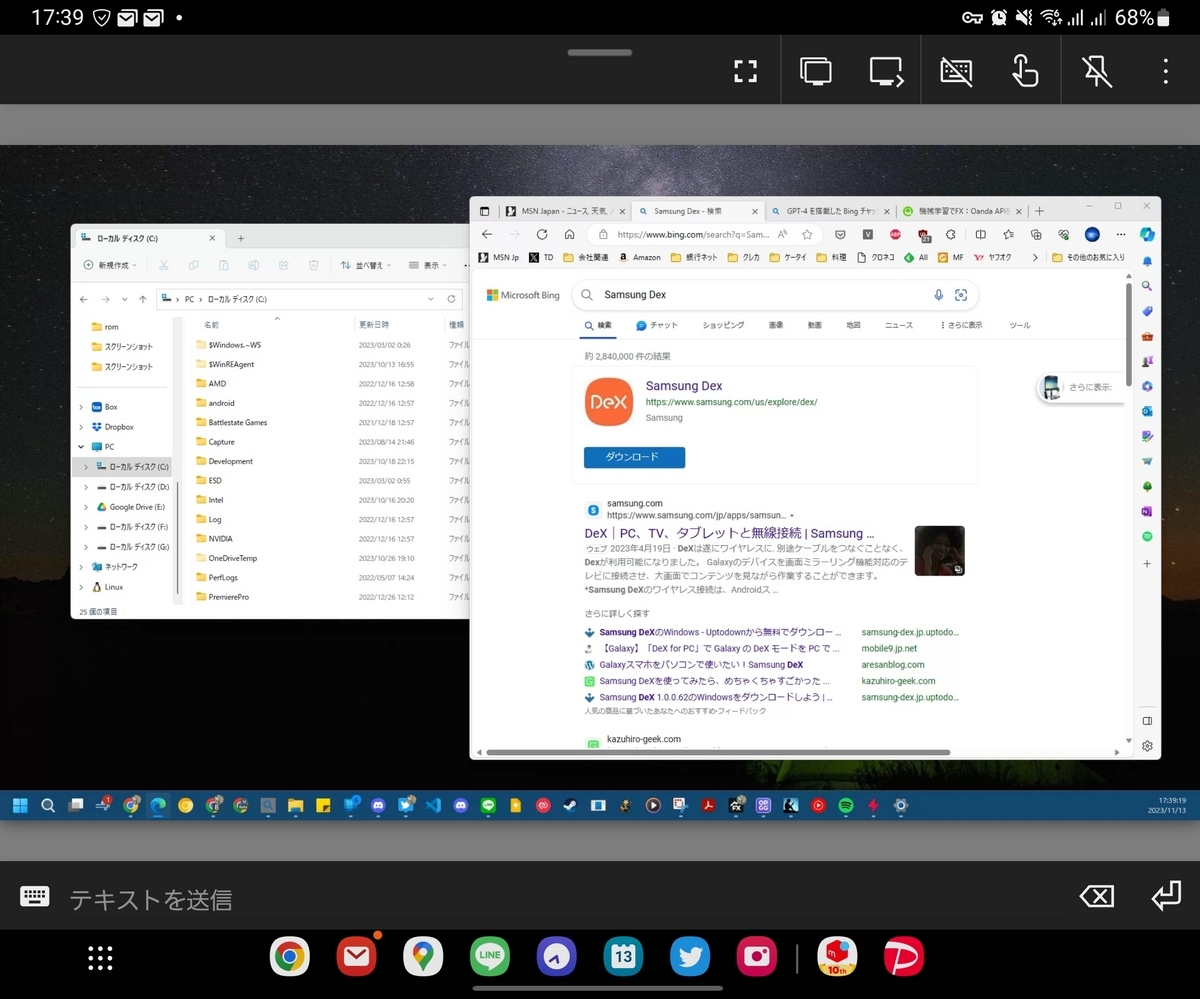Image resolution: width=1200 pixels, height=999 pixels.
Task: Open PayPay from the Android dock
Action: (x=904, y=957)
